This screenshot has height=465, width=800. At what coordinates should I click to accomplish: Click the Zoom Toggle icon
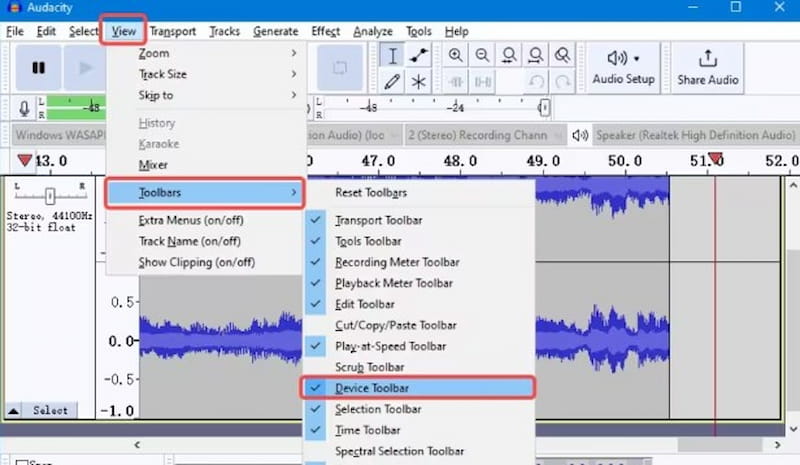click(x=562, y=55)
